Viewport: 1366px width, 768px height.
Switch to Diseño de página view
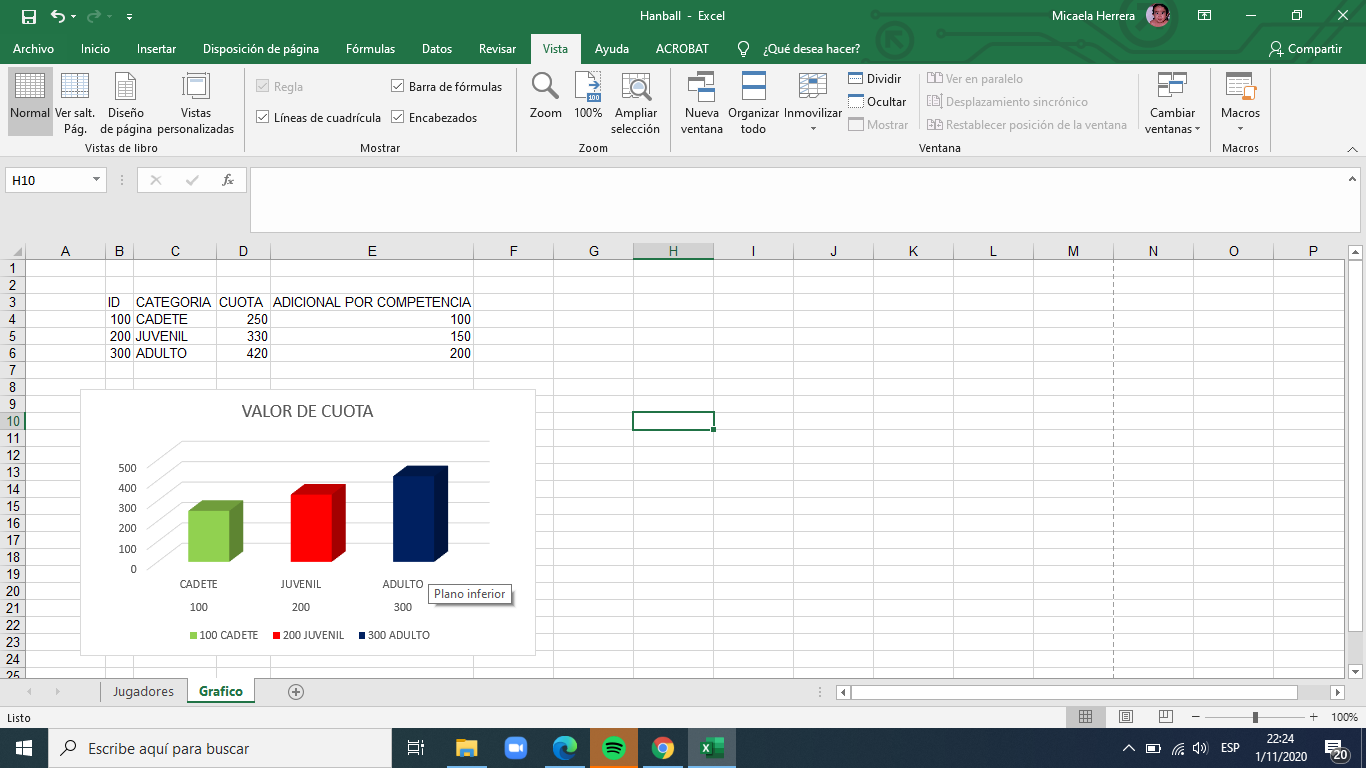tap(126, 102)
